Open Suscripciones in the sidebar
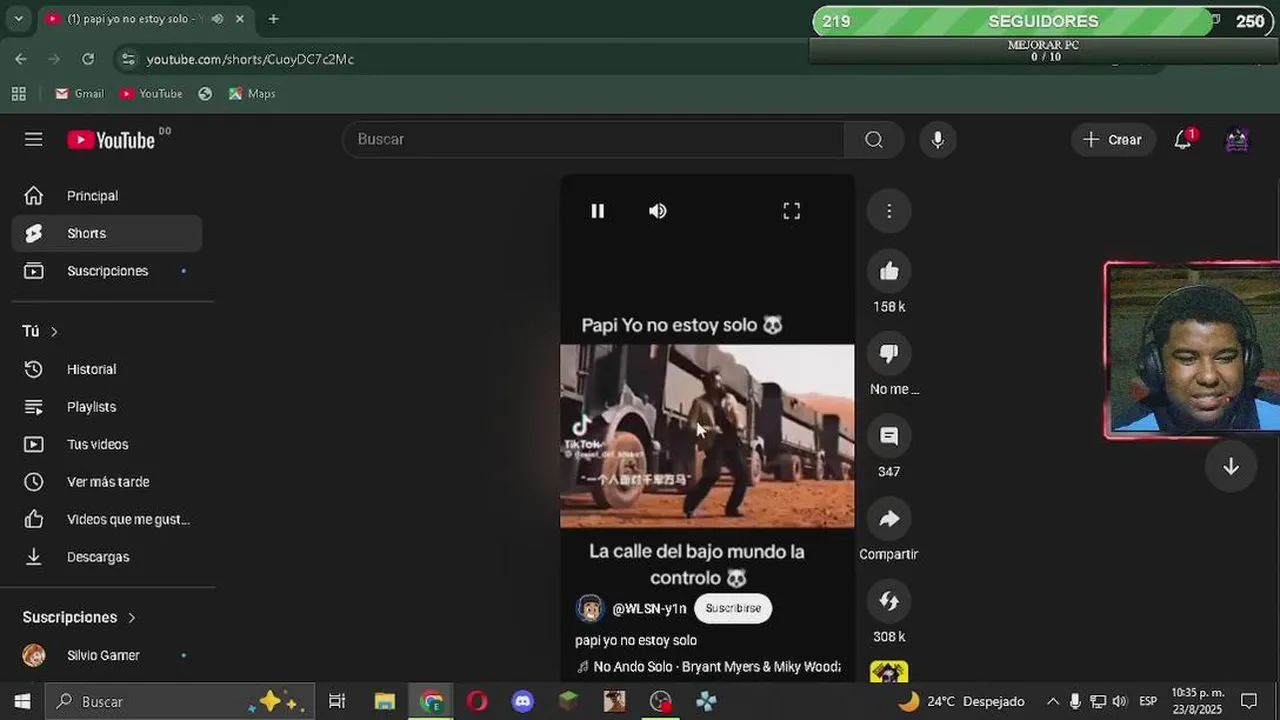Image resolution: width=1280 pixels, height=720 pixels. click(x=107, y=271)
